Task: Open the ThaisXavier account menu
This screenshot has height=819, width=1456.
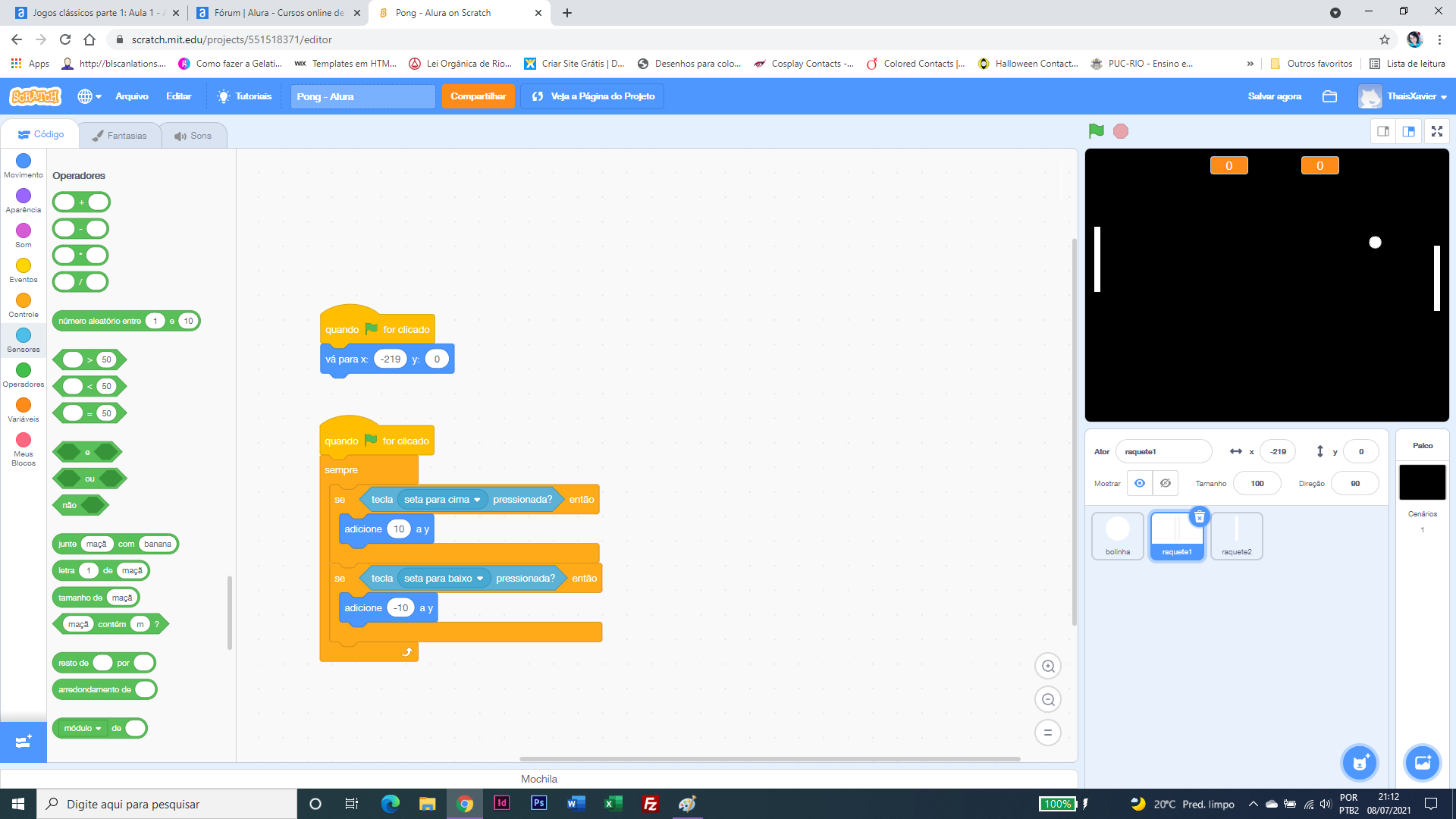Action: click(x=1403, y=96)
